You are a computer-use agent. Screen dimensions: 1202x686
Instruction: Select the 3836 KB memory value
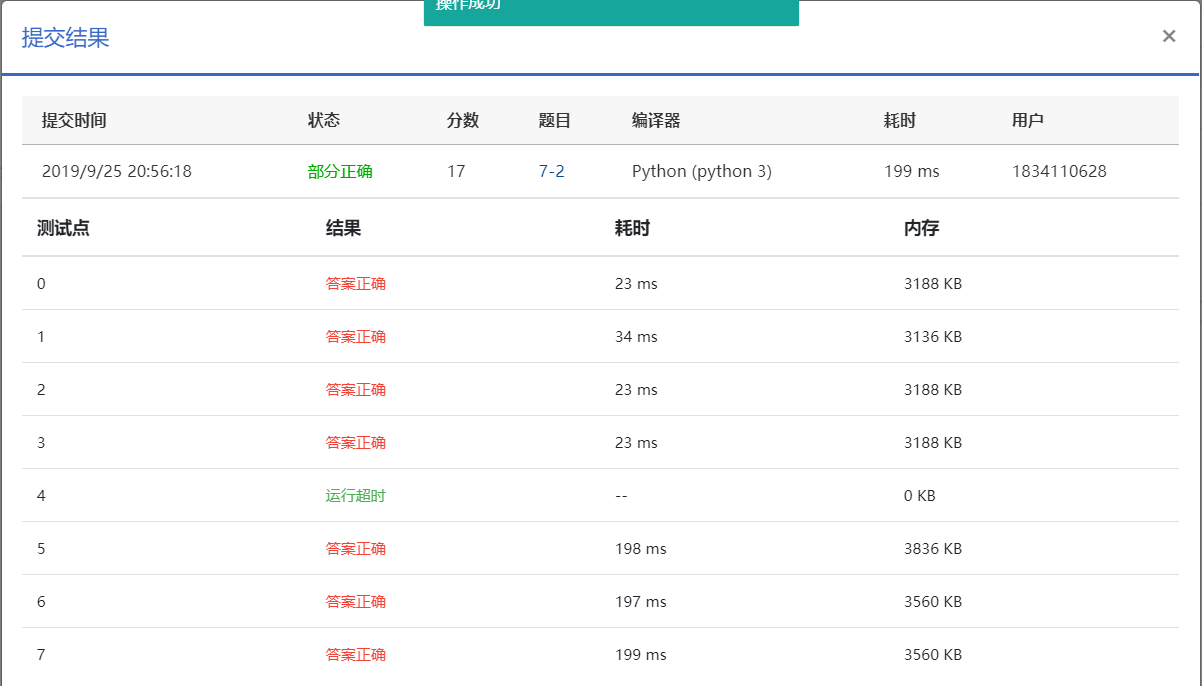tap(933, 548)
